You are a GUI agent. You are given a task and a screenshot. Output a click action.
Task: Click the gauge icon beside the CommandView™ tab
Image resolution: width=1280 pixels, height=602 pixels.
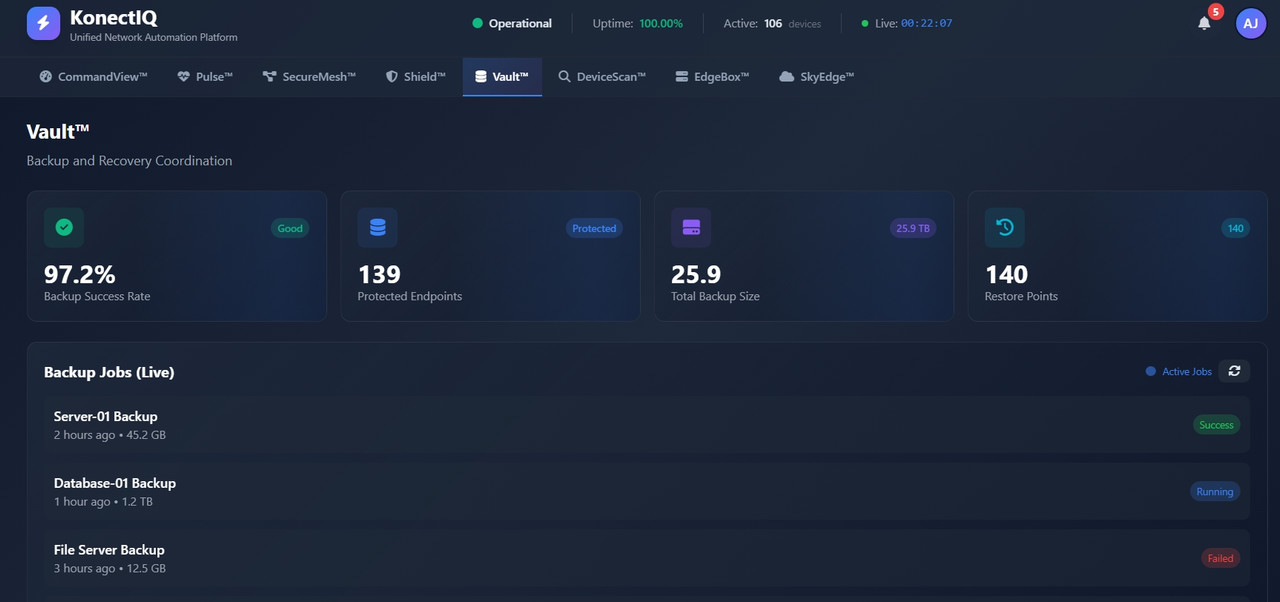[x=46, y=77]
